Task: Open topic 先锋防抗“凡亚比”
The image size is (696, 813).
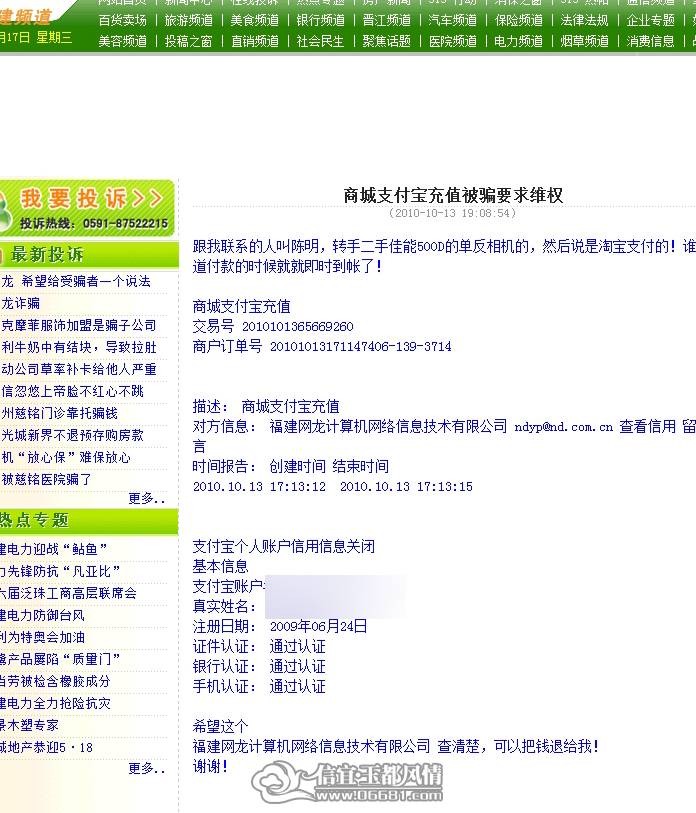Action: click(60, 571)
